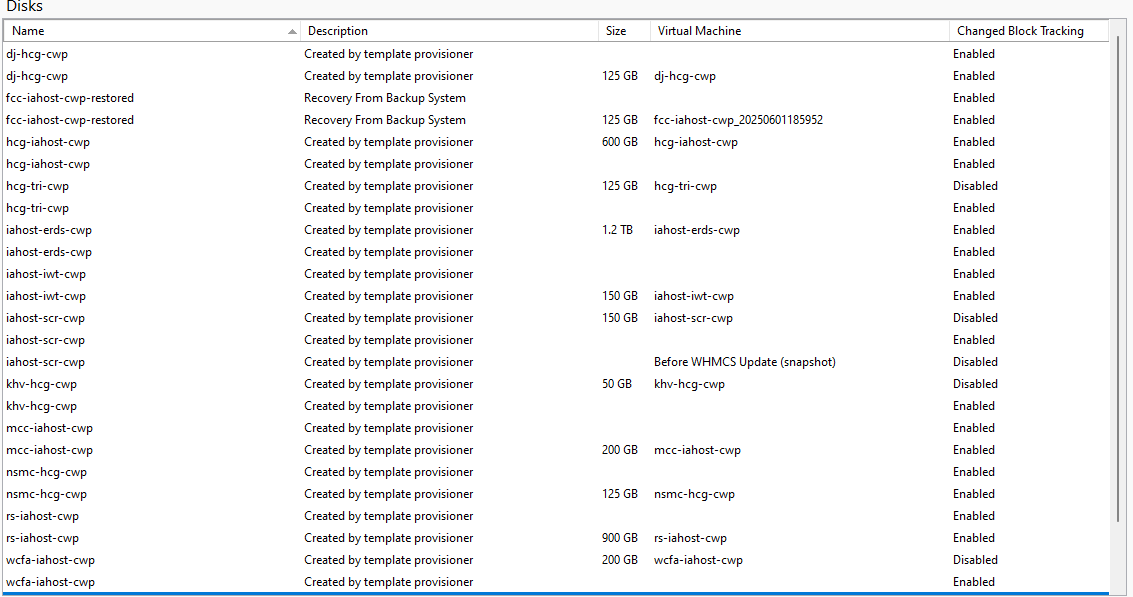Sort by the Virtual Machine column header
The image size is (1133, 597).
point(799,31)
